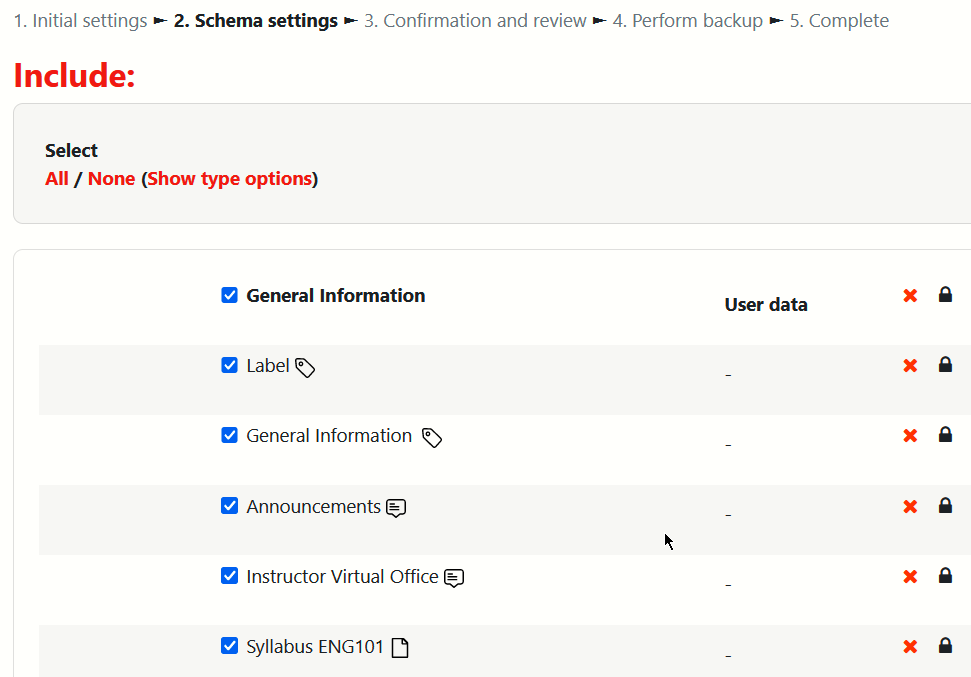Click the Instructor Virtual Office label text
The width and height of the screenshot is (971, 677).
click(x=342, y=577)
